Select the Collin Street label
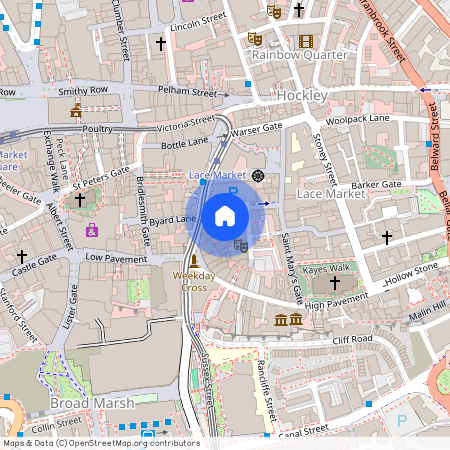Viewport: 450px width, 450px height. 56,425
